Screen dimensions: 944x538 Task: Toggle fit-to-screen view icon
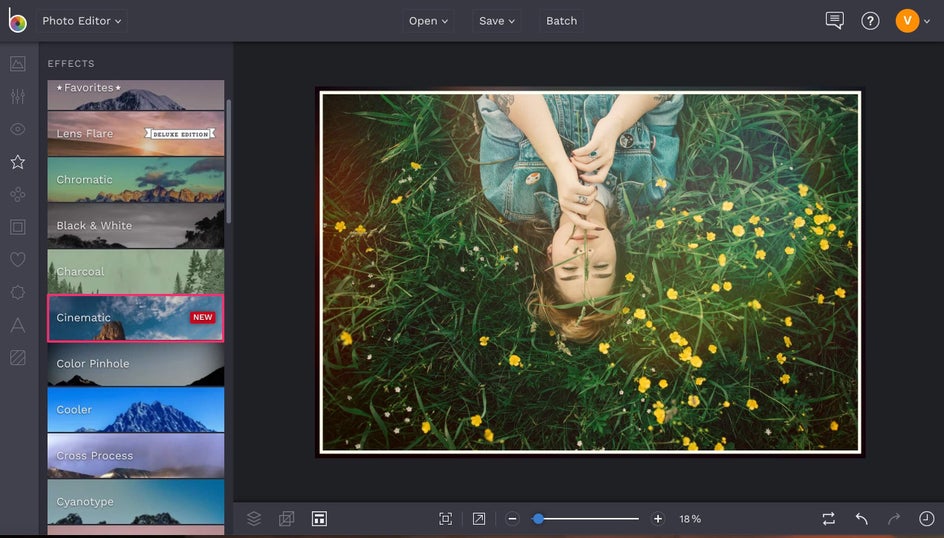tap(446, 519)
